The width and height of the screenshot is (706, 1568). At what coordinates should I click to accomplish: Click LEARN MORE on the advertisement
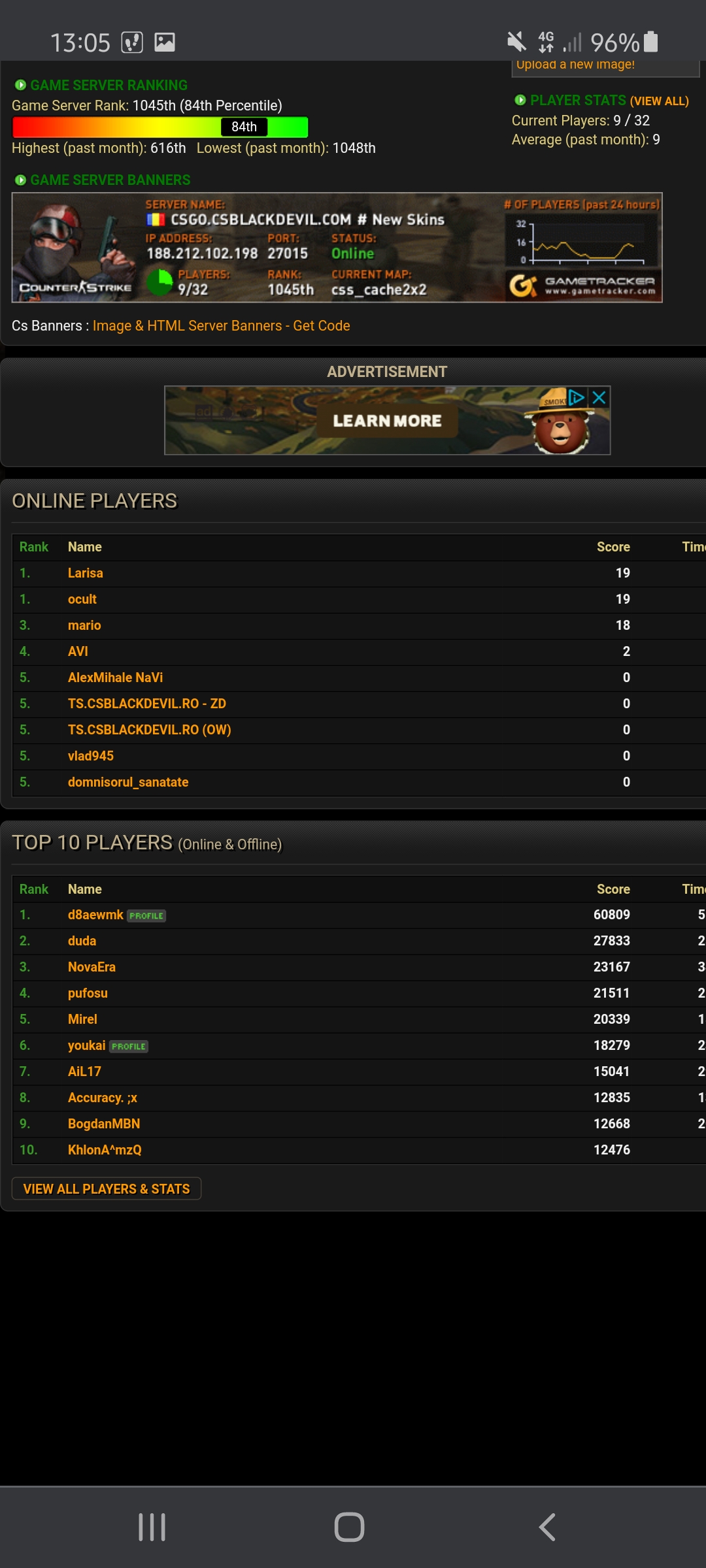point(387,421)
